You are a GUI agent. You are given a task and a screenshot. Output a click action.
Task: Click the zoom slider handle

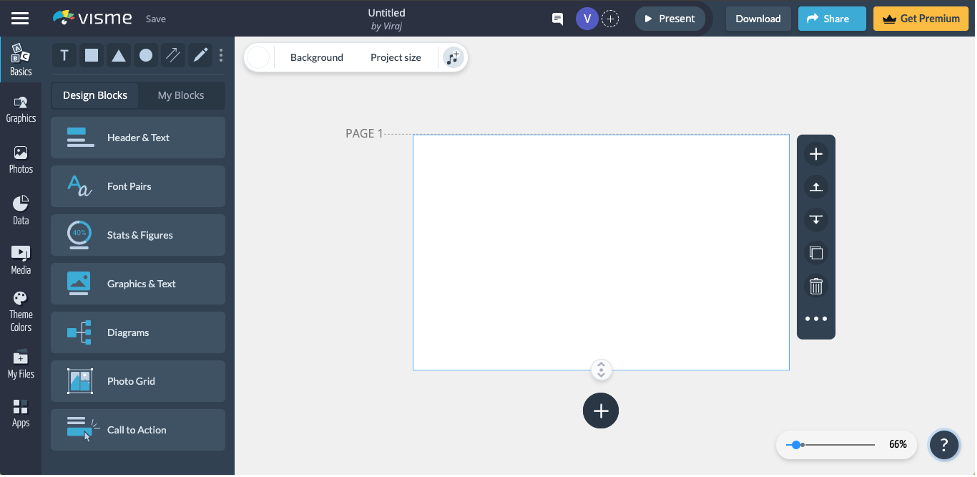796,445
